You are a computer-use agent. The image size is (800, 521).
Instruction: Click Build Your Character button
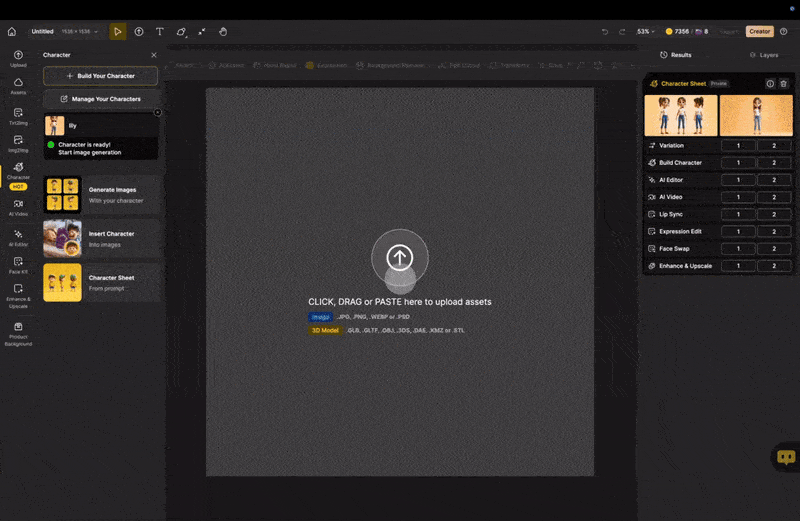pos(100,76)
